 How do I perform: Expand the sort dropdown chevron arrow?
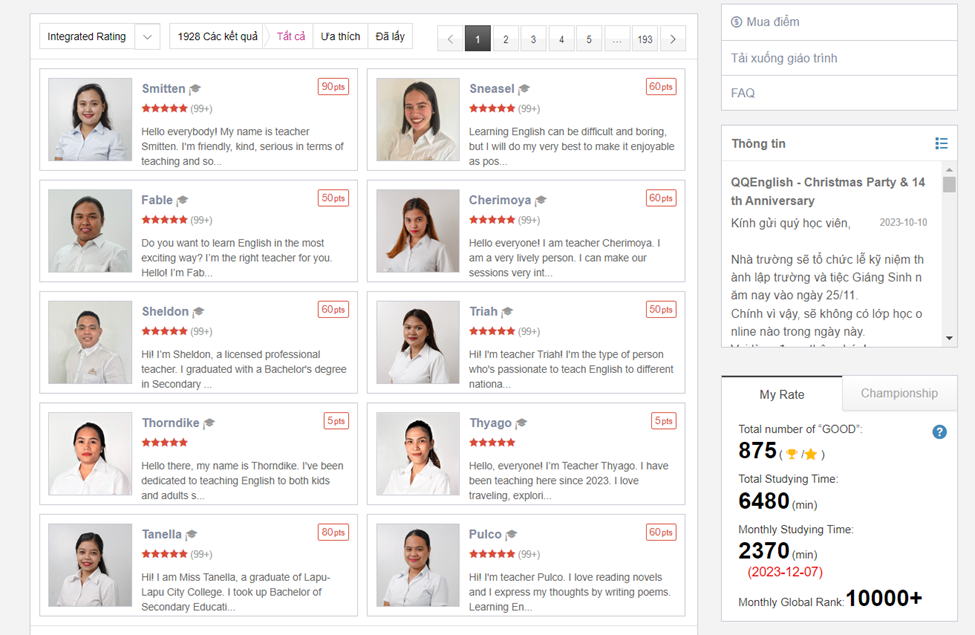pos(147,37)
